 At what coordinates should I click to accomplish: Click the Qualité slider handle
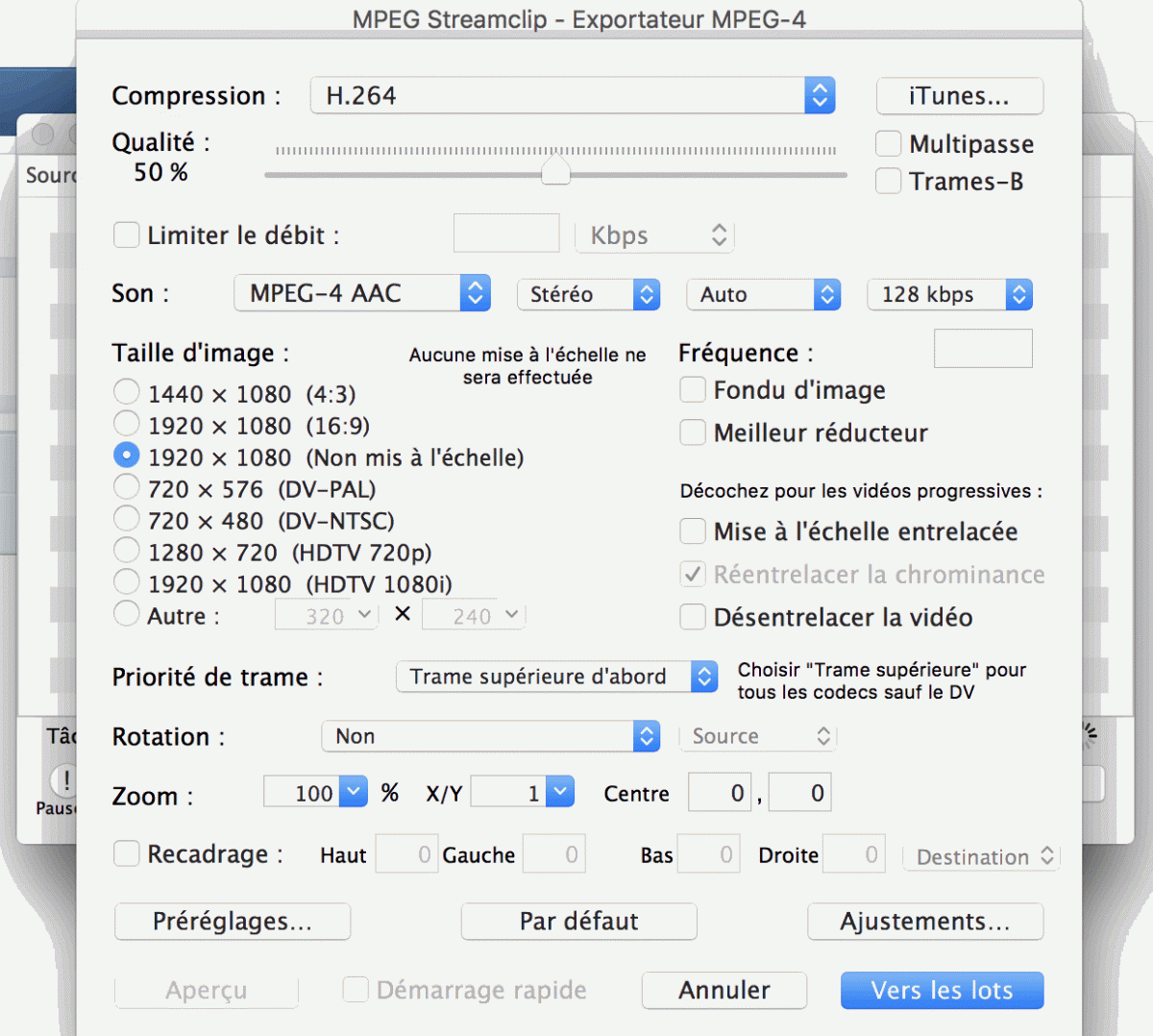[556, 171]
